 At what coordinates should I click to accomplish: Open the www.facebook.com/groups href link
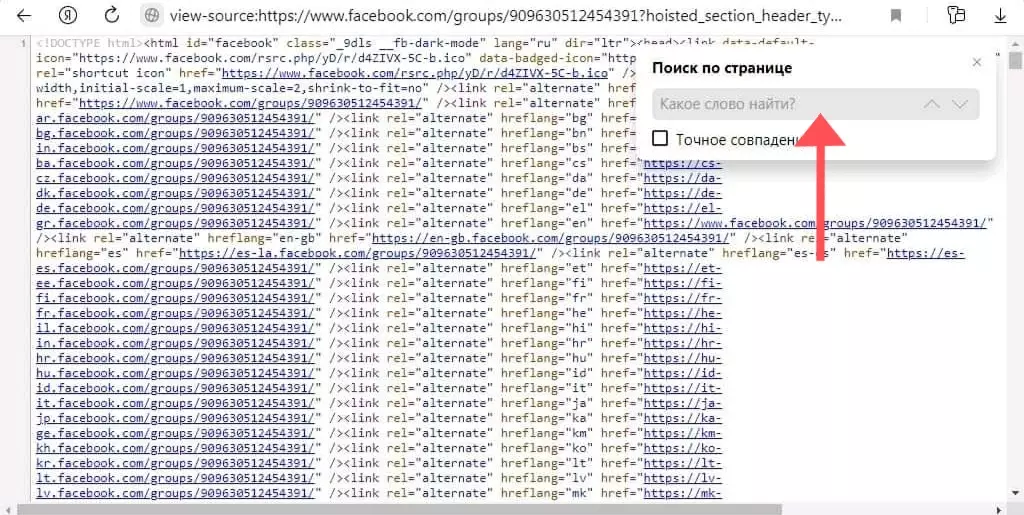pos(253,103)
